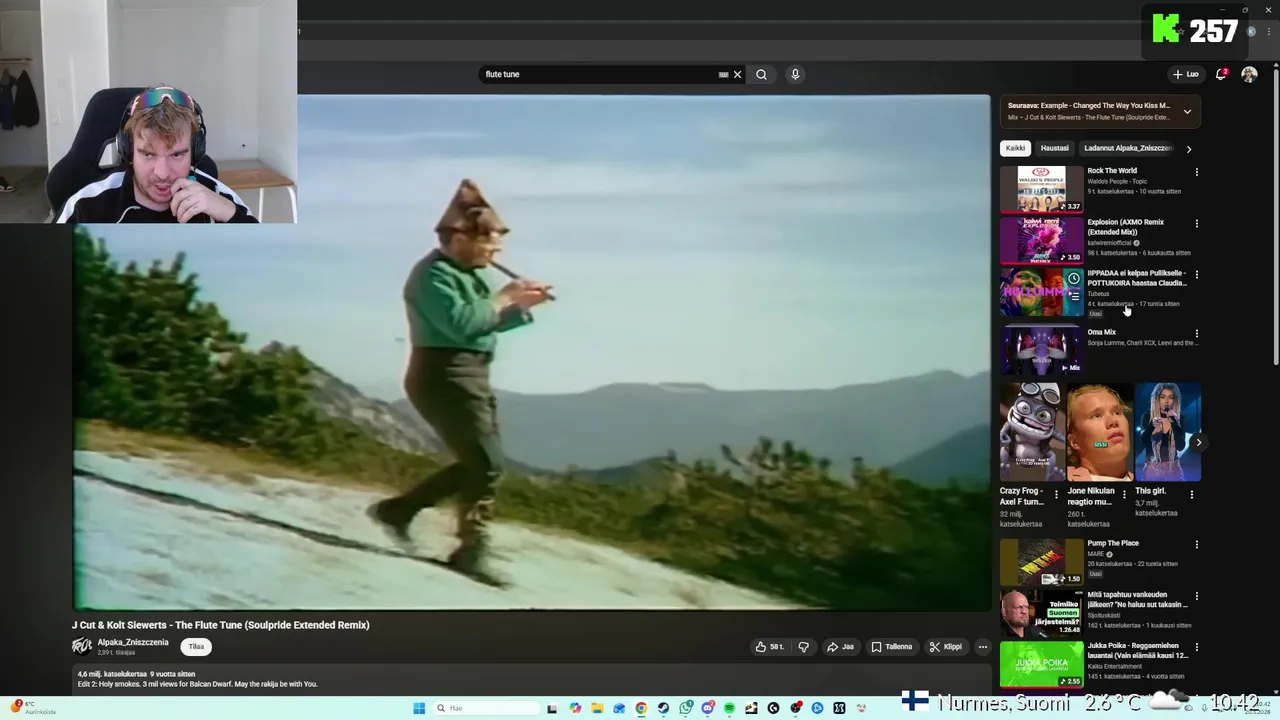Open options for Crazy Frog short
This screenshot has width=1280, height=720.
click(1056, 494)
